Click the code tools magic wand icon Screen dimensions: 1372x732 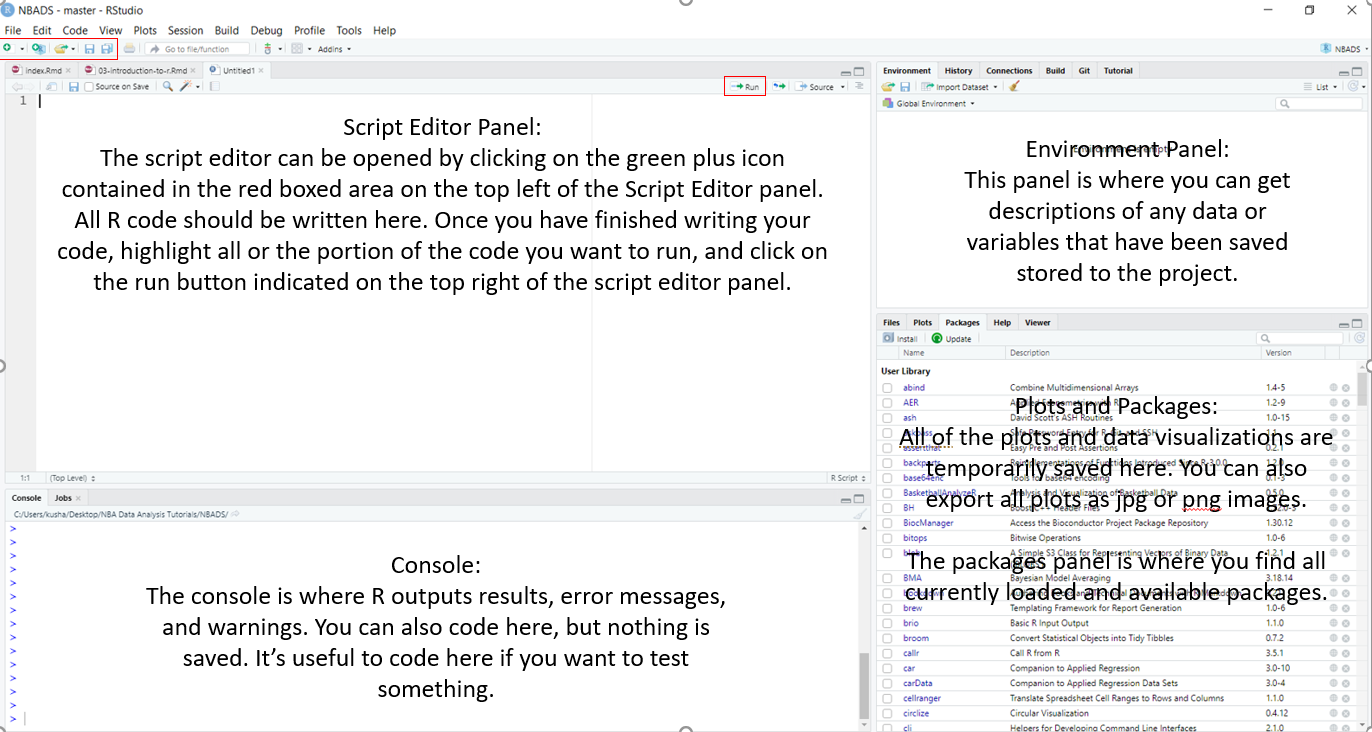(x=185, y=87)
